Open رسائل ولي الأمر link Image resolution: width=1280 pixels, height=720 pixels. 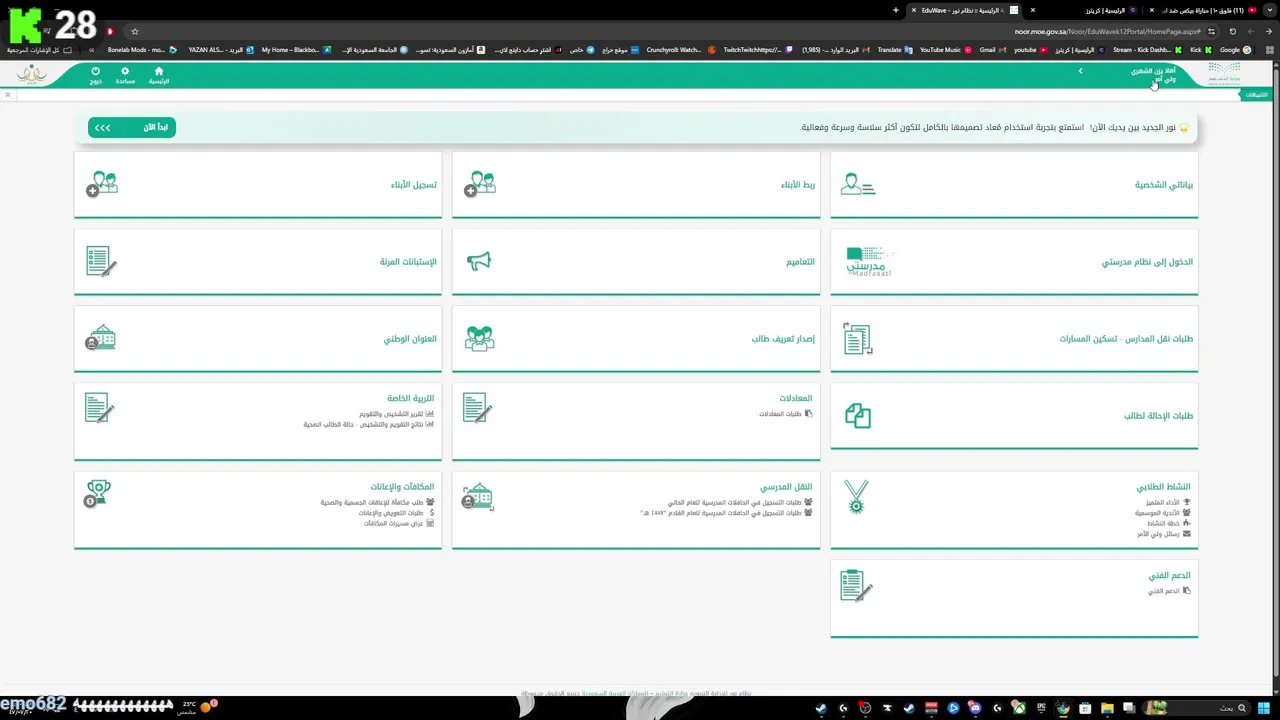(x=1164, y=534)
